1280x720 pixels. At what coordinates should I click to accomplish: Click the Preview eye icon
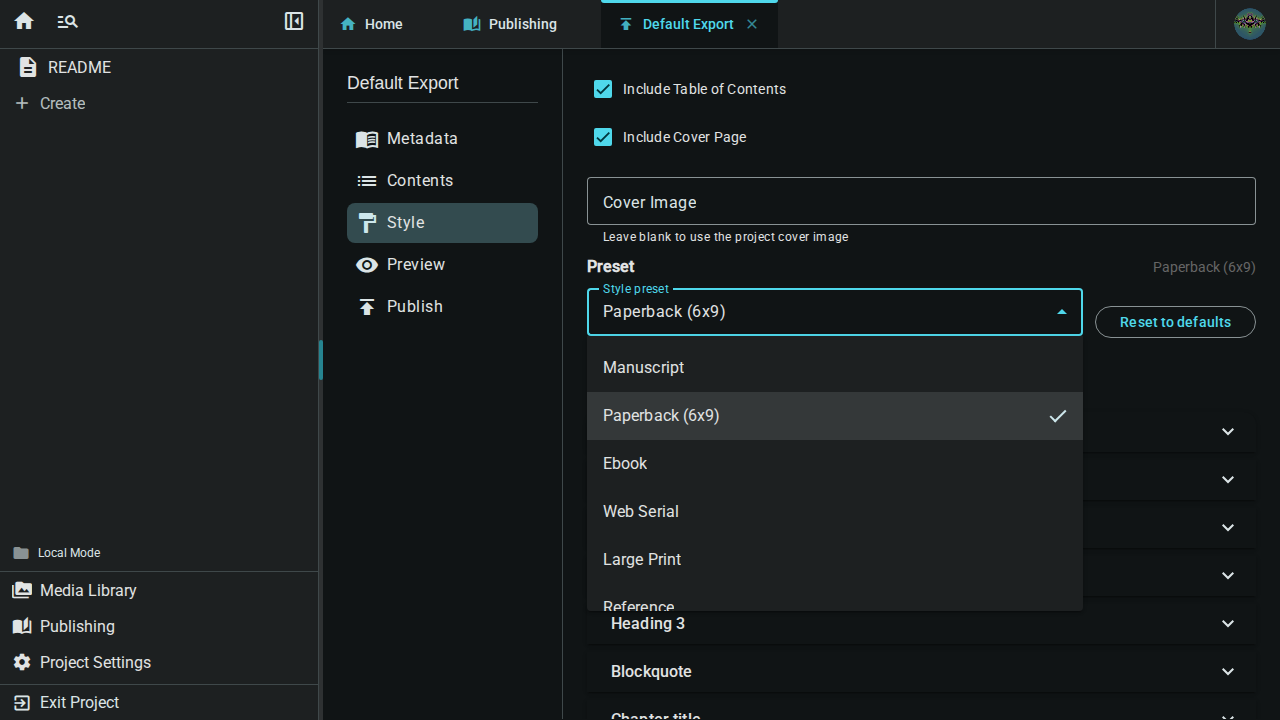[367, 265]
